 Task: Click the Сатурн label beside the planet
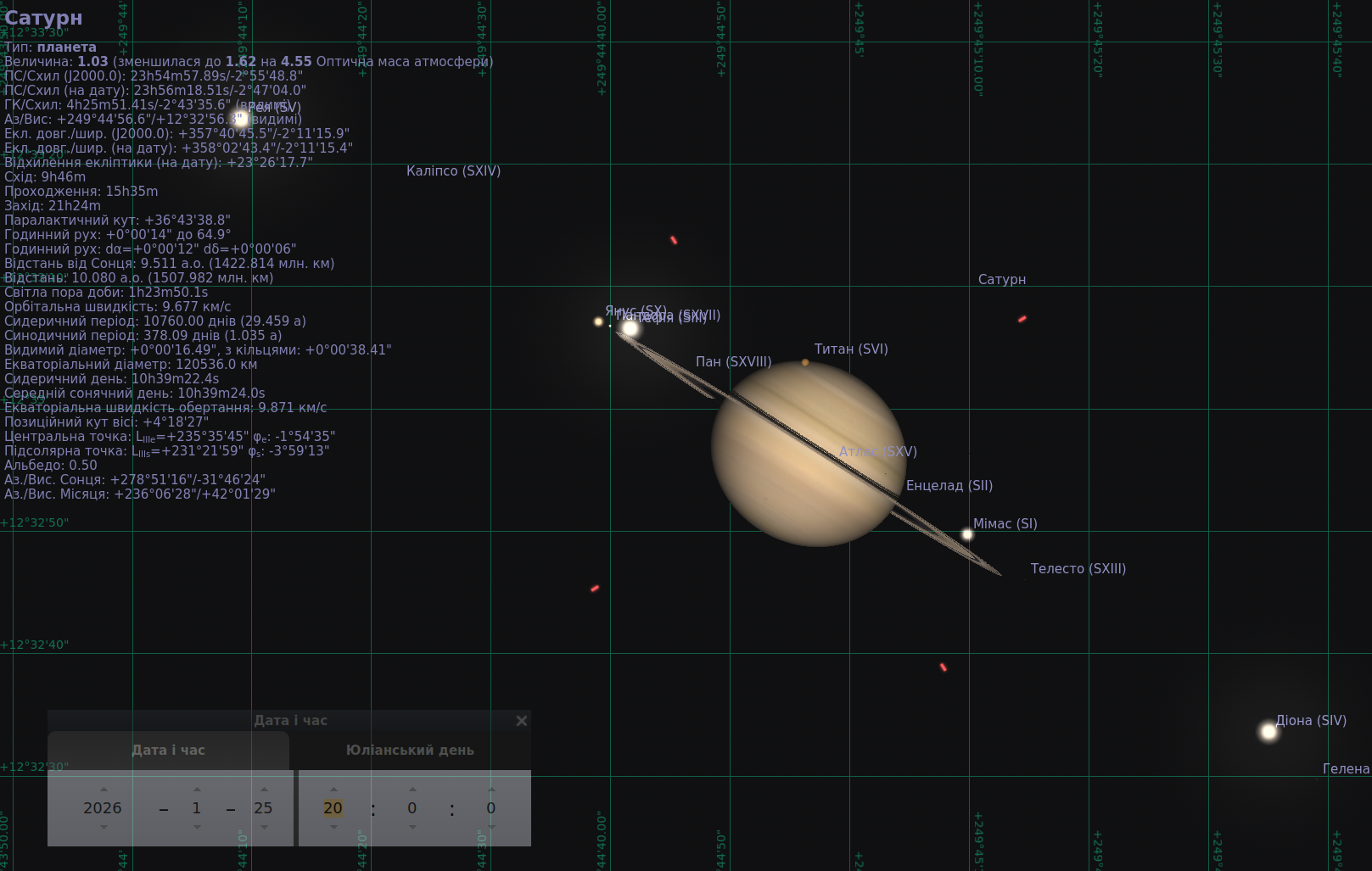point(1002,280)
